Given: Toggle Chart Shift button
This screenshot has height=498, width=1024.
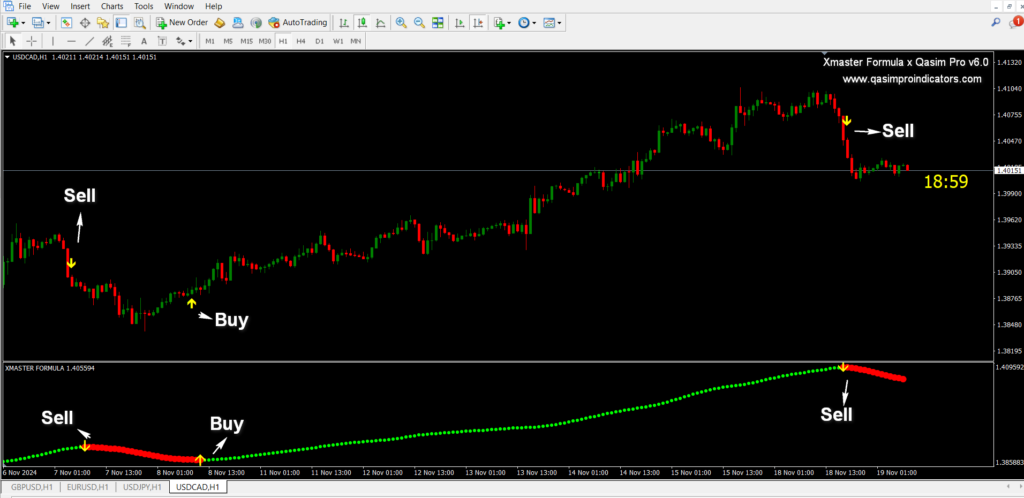Looking at the screenshot, I should [479, 23].
